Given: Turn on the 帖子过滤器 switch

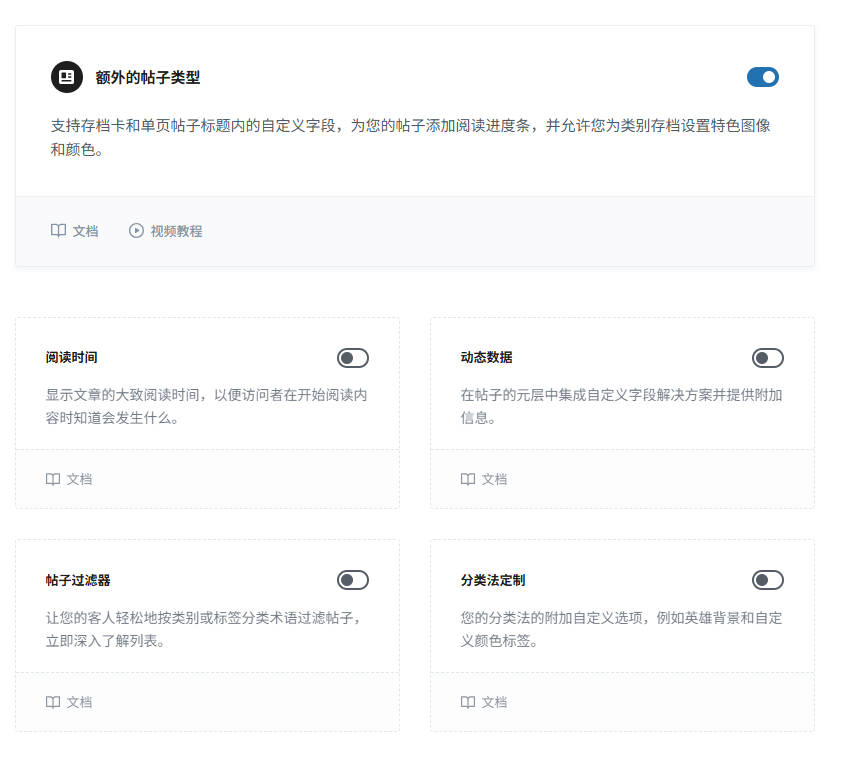Looking at the screenshot, I should [352, 580].
